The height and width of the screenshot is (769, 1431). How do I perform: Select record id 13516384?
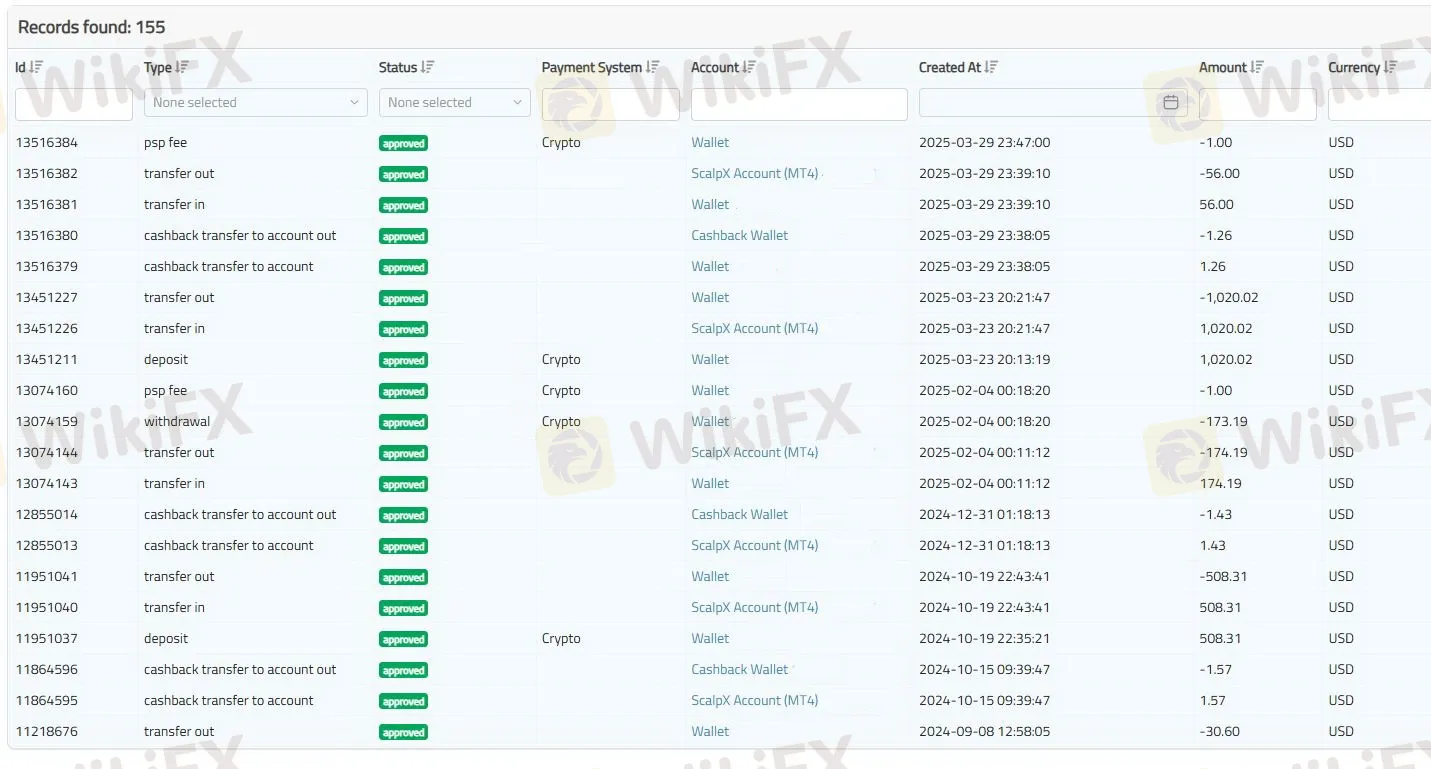tap(46, 142)
